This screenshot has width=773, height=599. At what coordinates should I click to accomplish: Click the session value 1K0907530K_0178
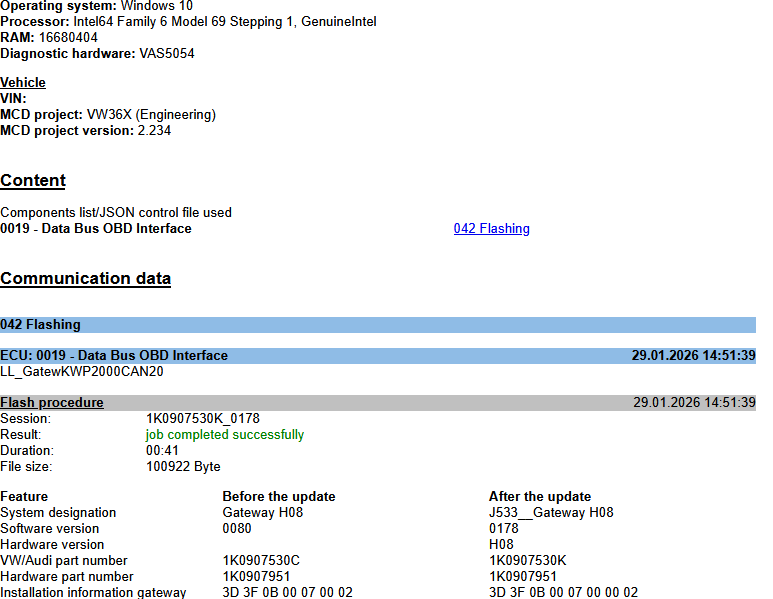pos(203,419)
